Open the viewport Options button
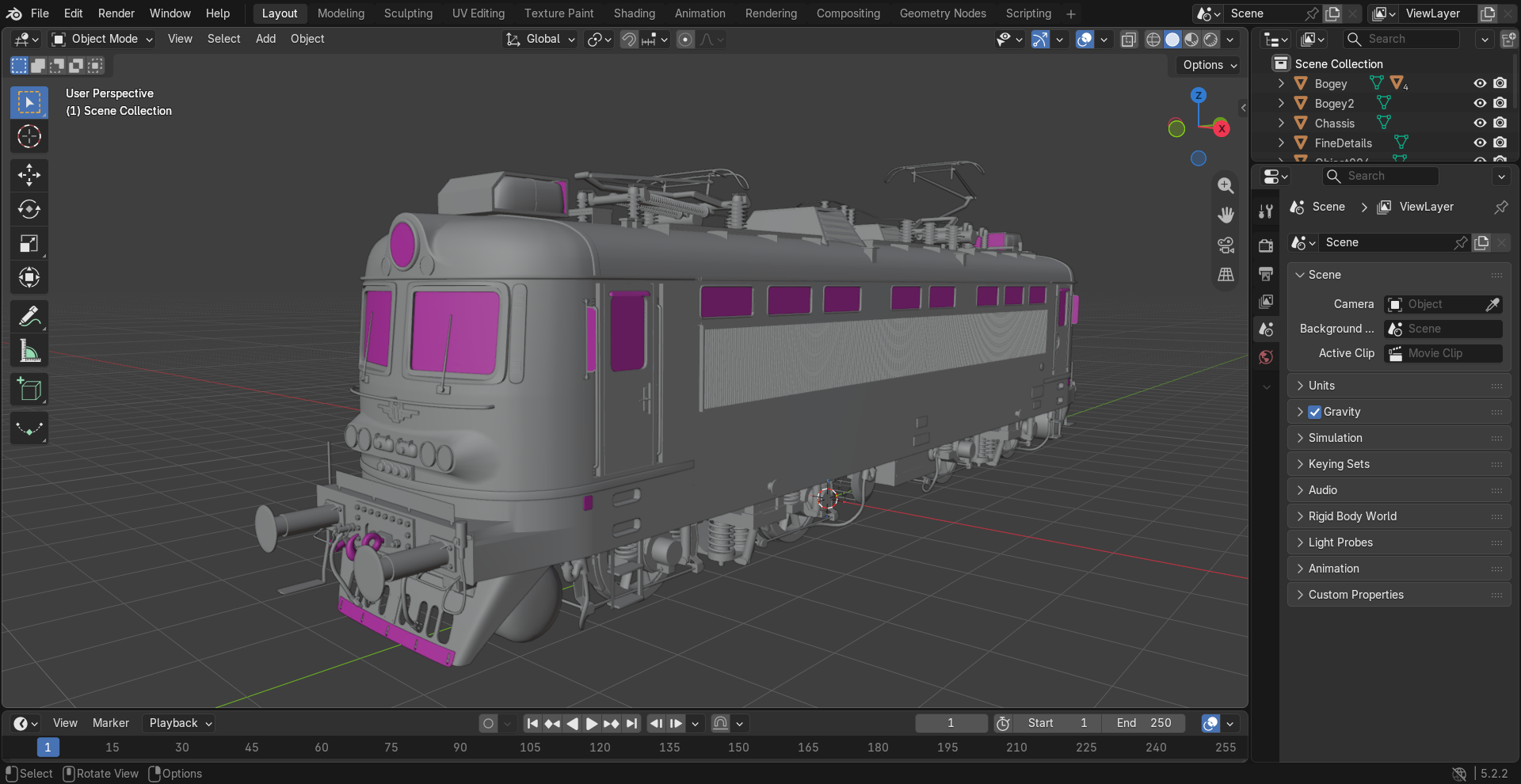Viewport: 1521px width, 784px height. (x=1209, y=65)
